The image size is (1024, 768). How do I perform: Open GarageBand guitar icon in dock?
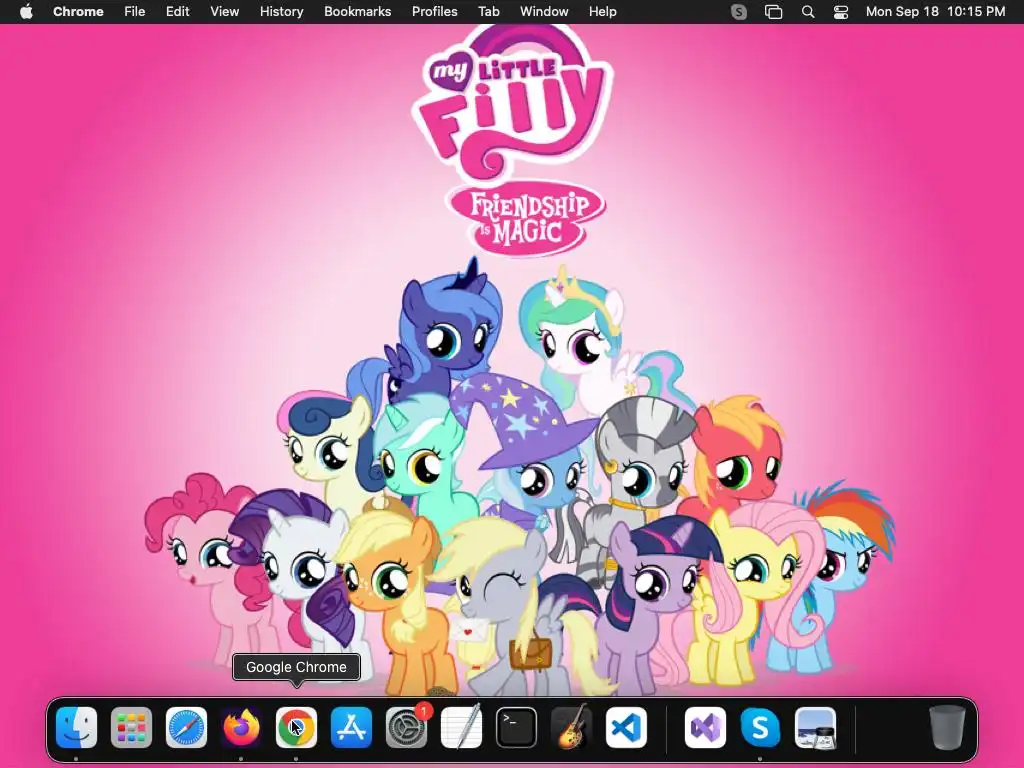click(571, 728)
